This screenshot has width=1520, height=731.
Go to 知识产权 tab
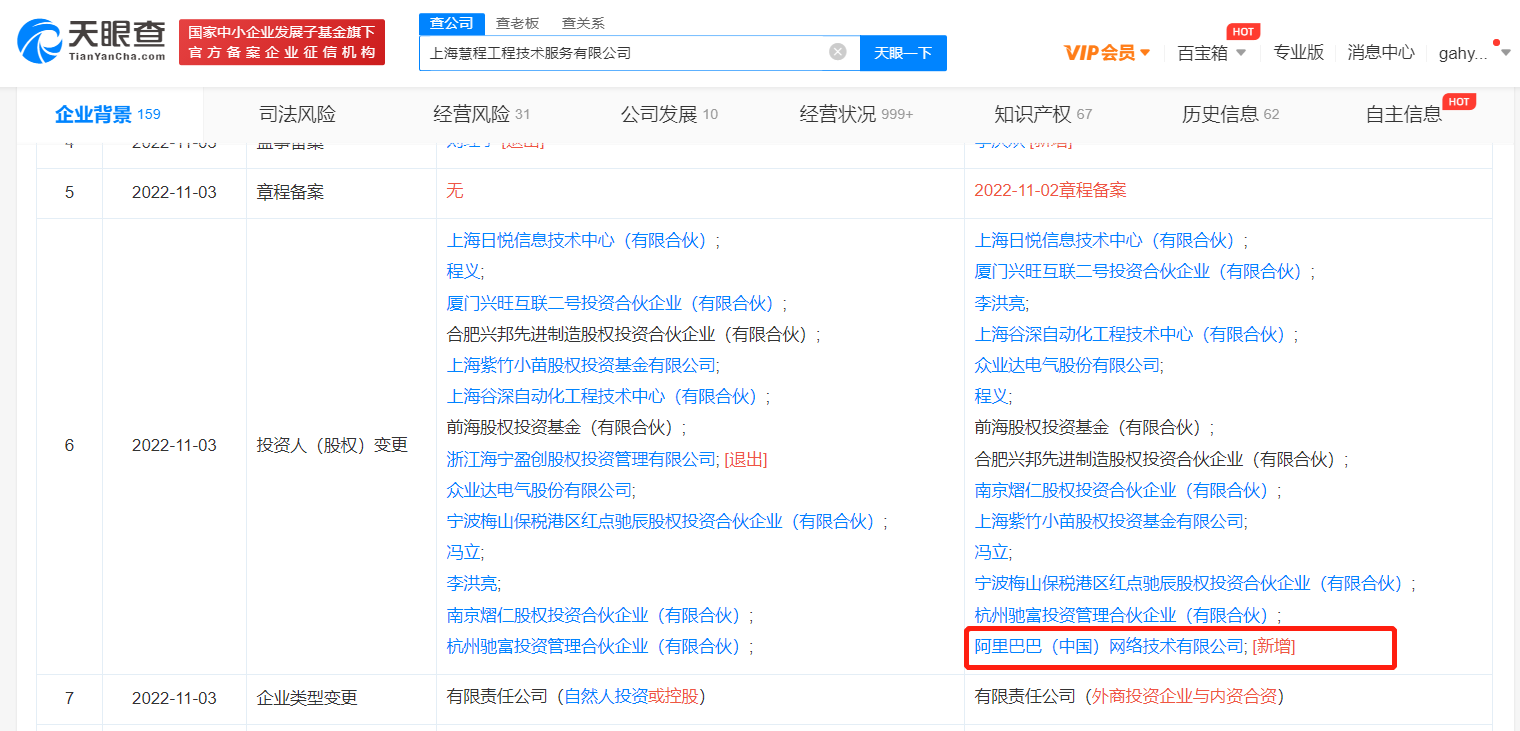click(x=1042, y=114)
